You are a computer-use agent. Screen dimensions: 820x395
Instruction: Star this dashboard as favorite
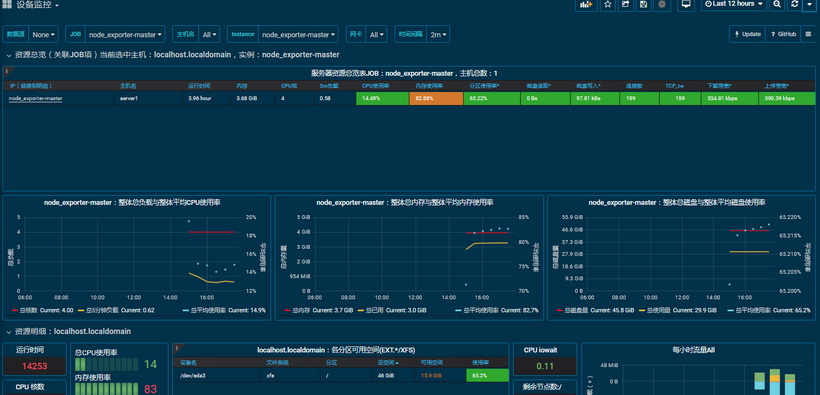click(x=607, y=4)
